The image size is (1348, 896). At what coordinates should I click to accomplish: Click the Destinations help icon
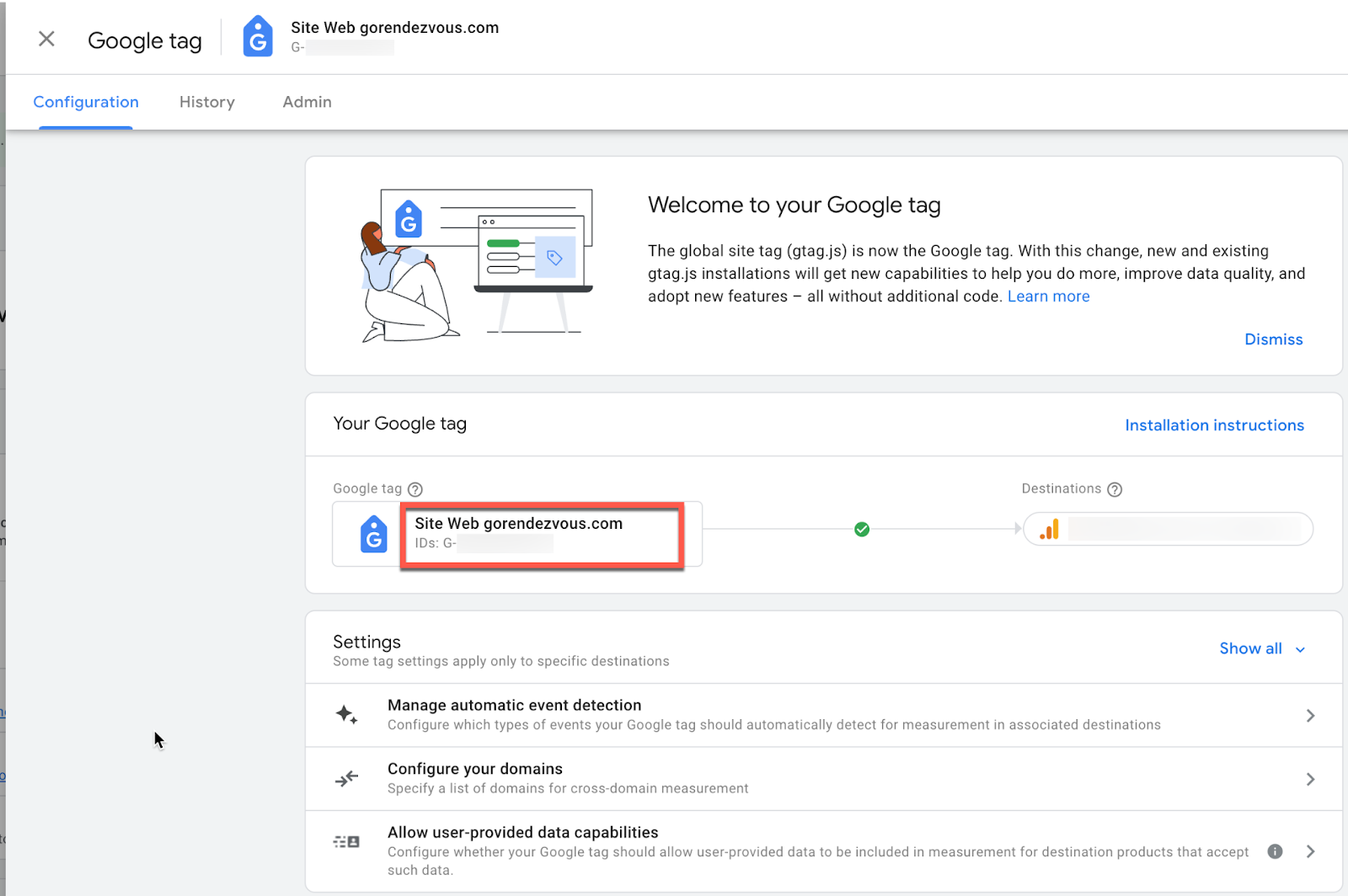tap(1115, 489)
